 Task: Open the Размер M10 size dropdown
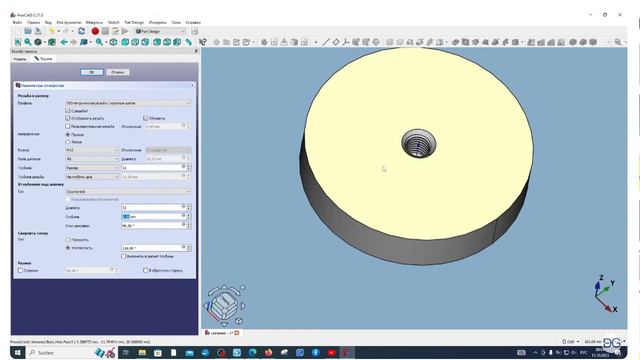tap(92, 150)
